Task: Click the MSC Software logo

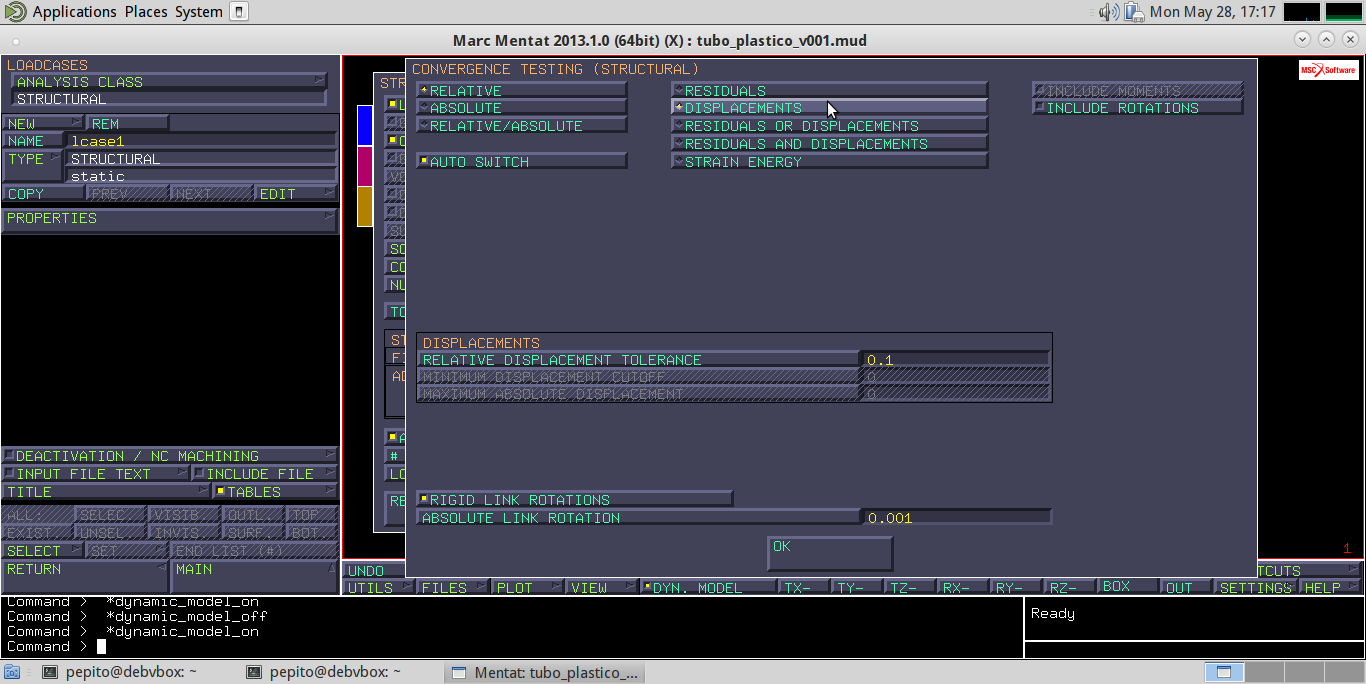Action: tap(1328, 70)
